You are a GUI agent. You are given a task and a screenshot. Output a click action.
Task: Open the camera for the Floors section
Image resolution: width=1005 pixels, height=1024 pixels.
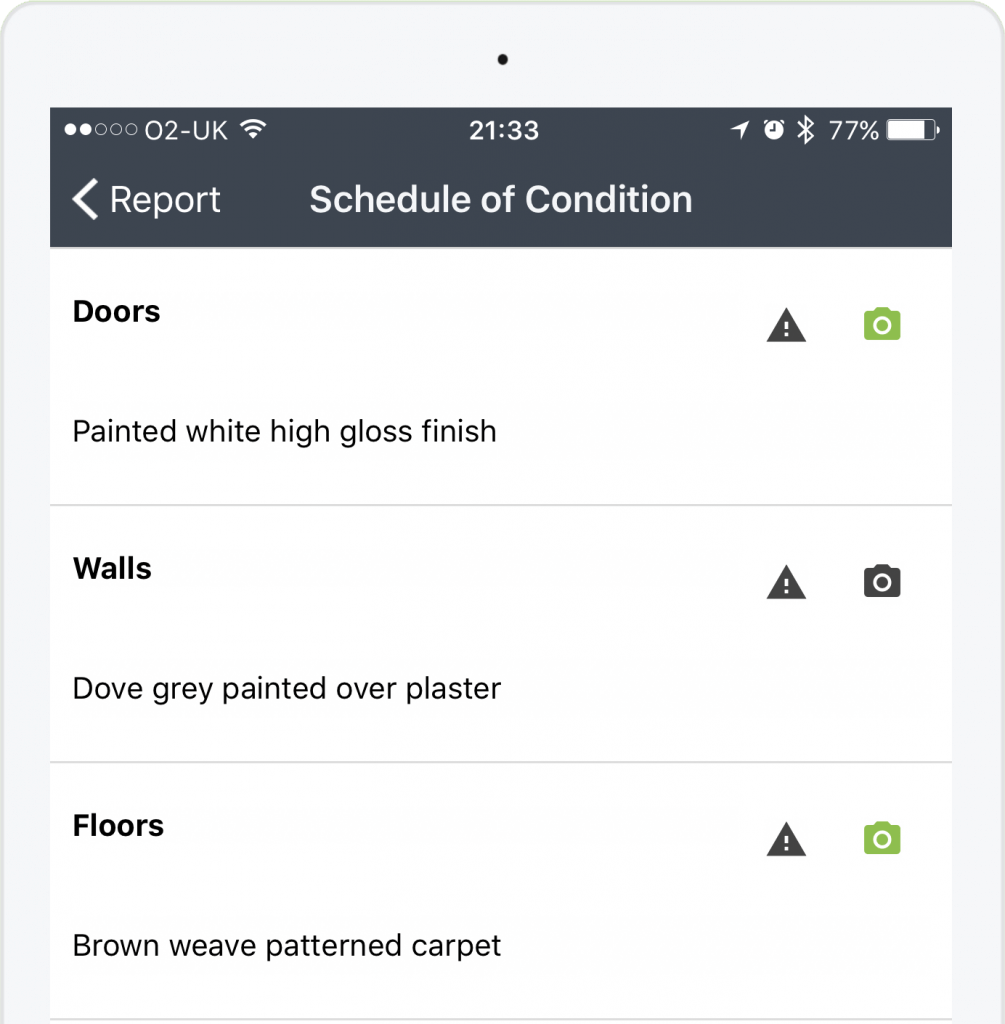click(x=881, y=839)
